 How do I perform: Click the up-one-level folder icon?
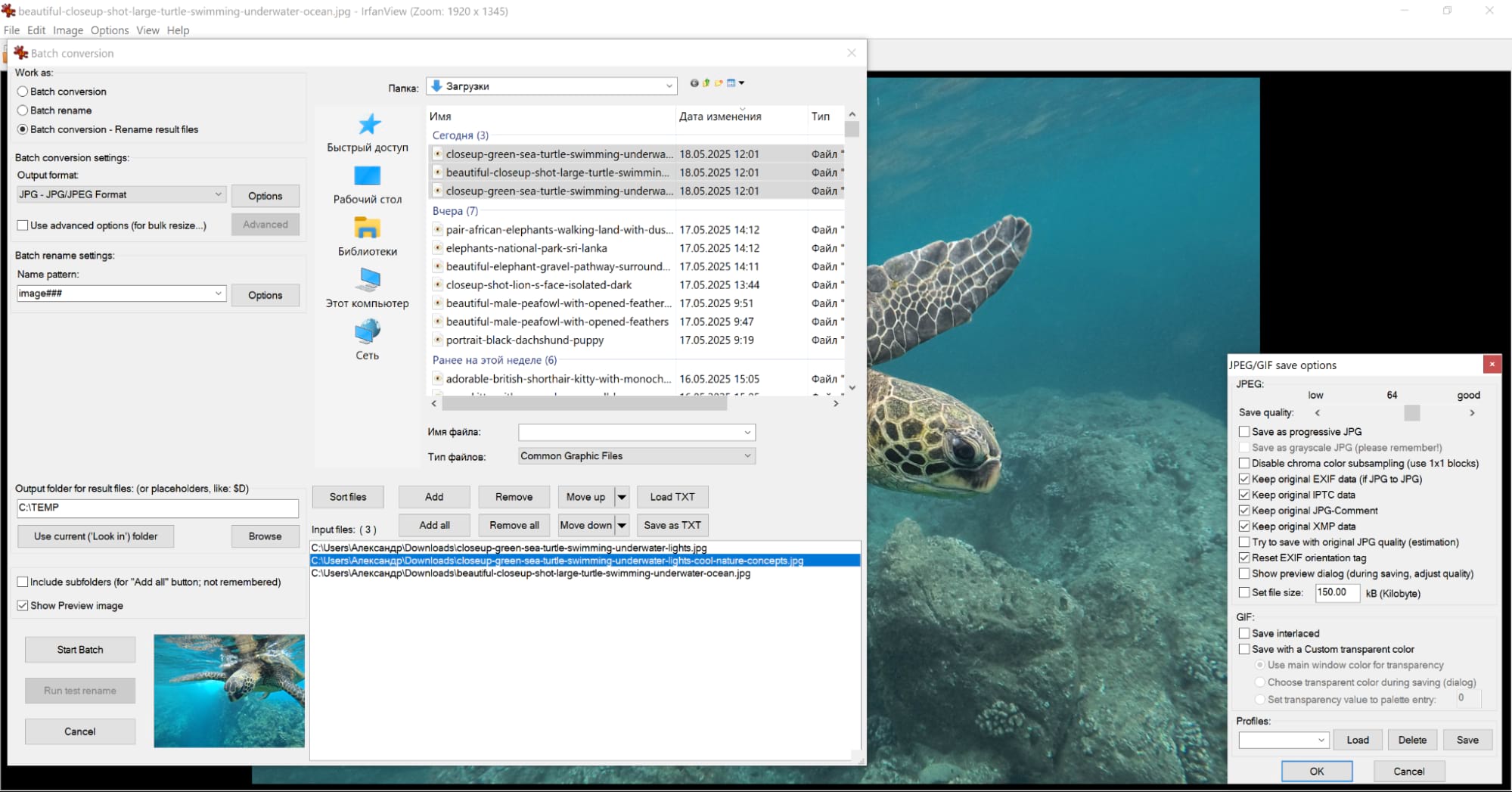point(706,83)
